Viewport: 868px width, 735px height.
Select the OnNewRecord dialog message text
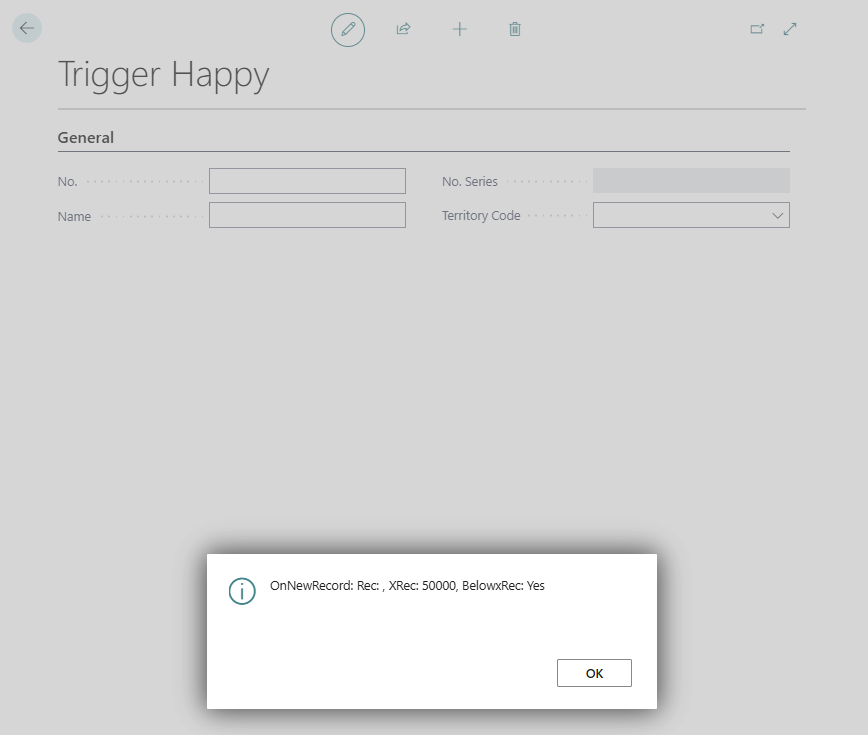click(410, 585)
